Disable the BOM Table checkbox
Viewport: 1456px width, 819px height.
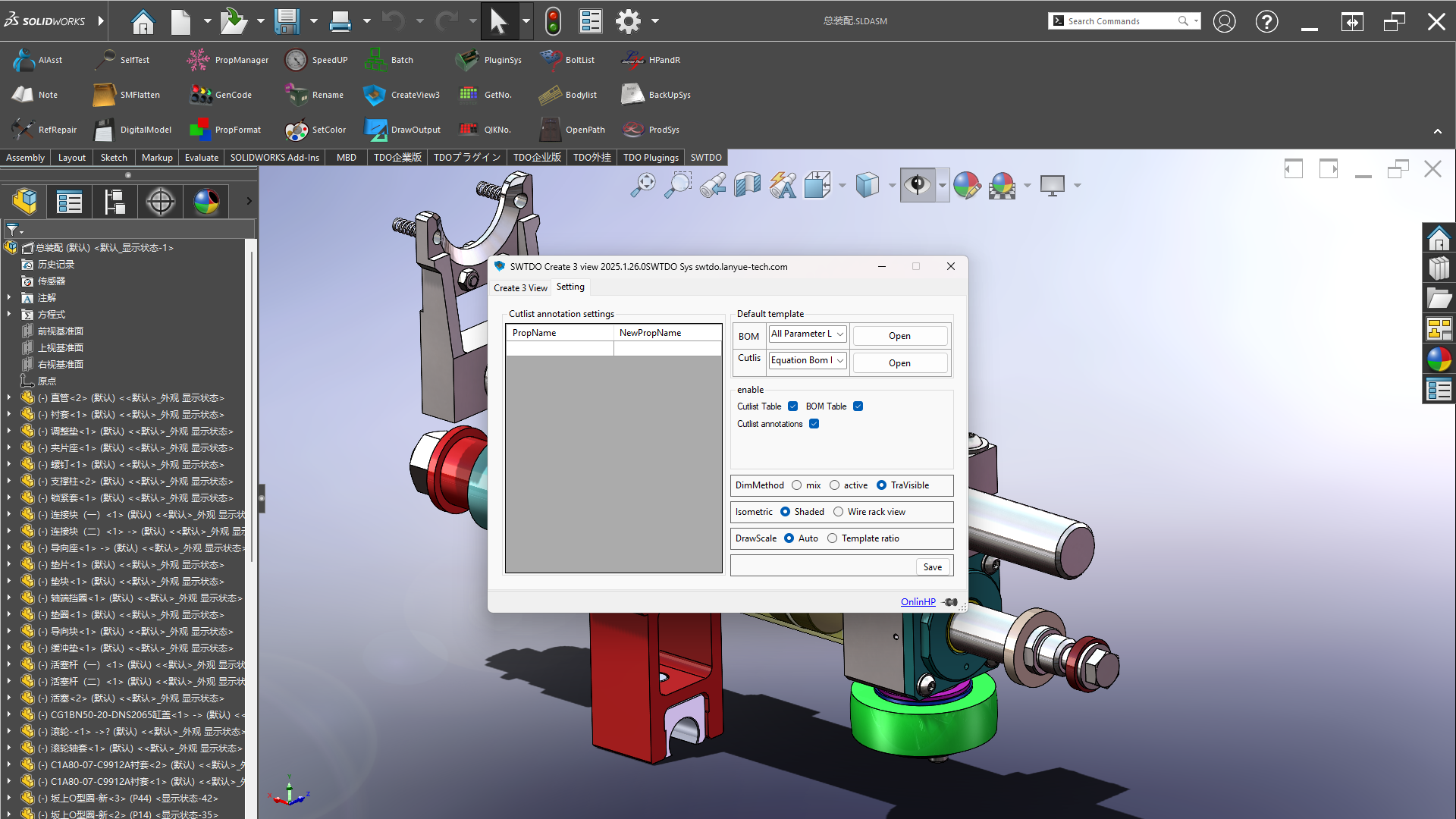(x=858, y=406)
